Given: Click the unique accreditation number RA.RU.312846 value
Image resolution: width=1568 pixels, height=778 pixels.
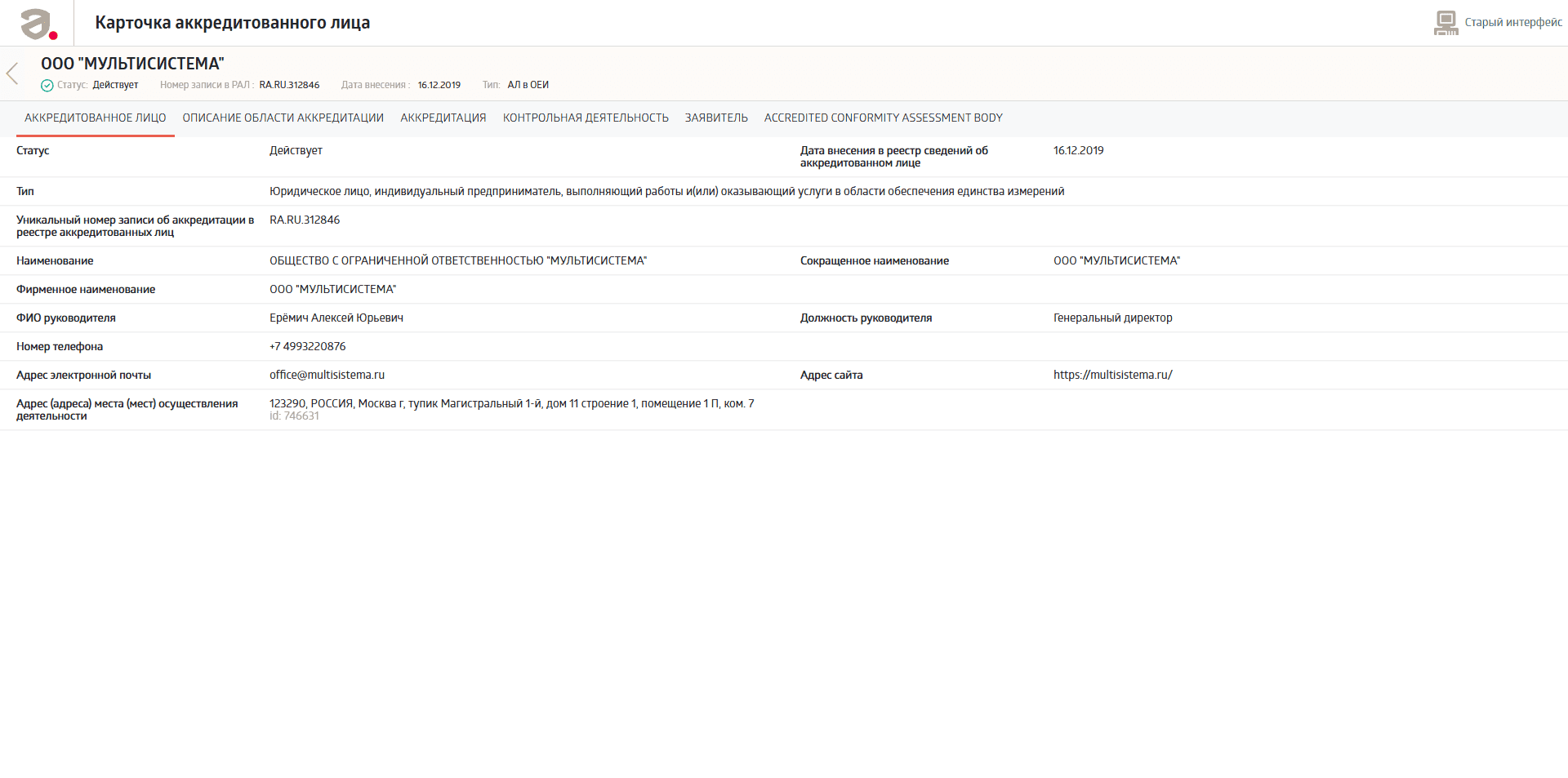Looking at the screenshot, I should (305, 220).
